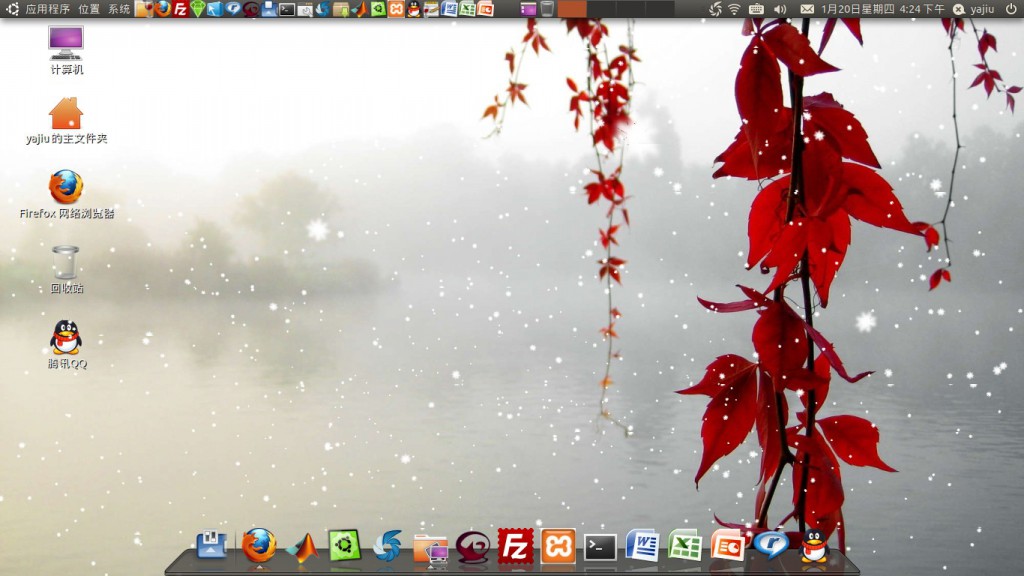The width and height of the screenshot is (1024, 576).
Task: Open yajiu的主文件夹 home folder on desktop
Action: pos(66,113)
